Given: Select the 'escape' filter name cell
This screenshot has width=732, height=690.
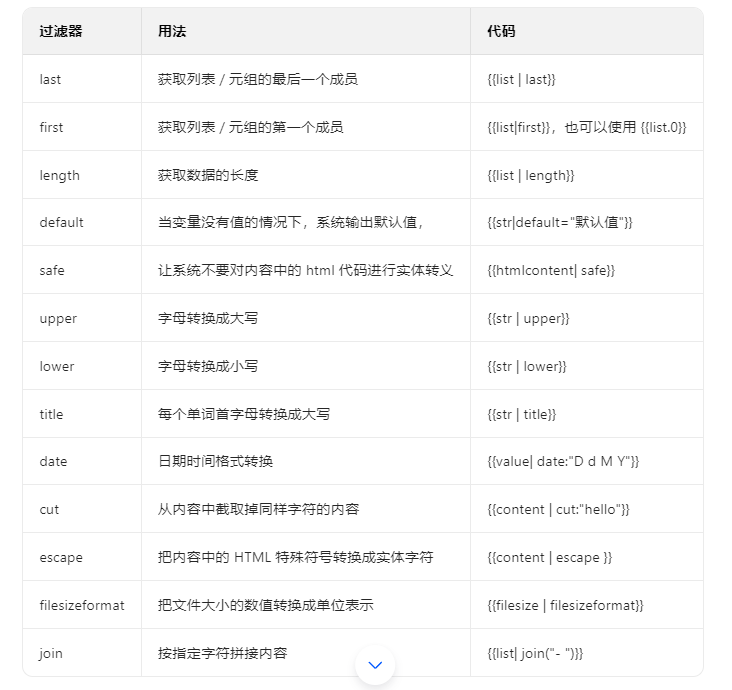Looking at the screenshot, I should (x=61, y=557).
